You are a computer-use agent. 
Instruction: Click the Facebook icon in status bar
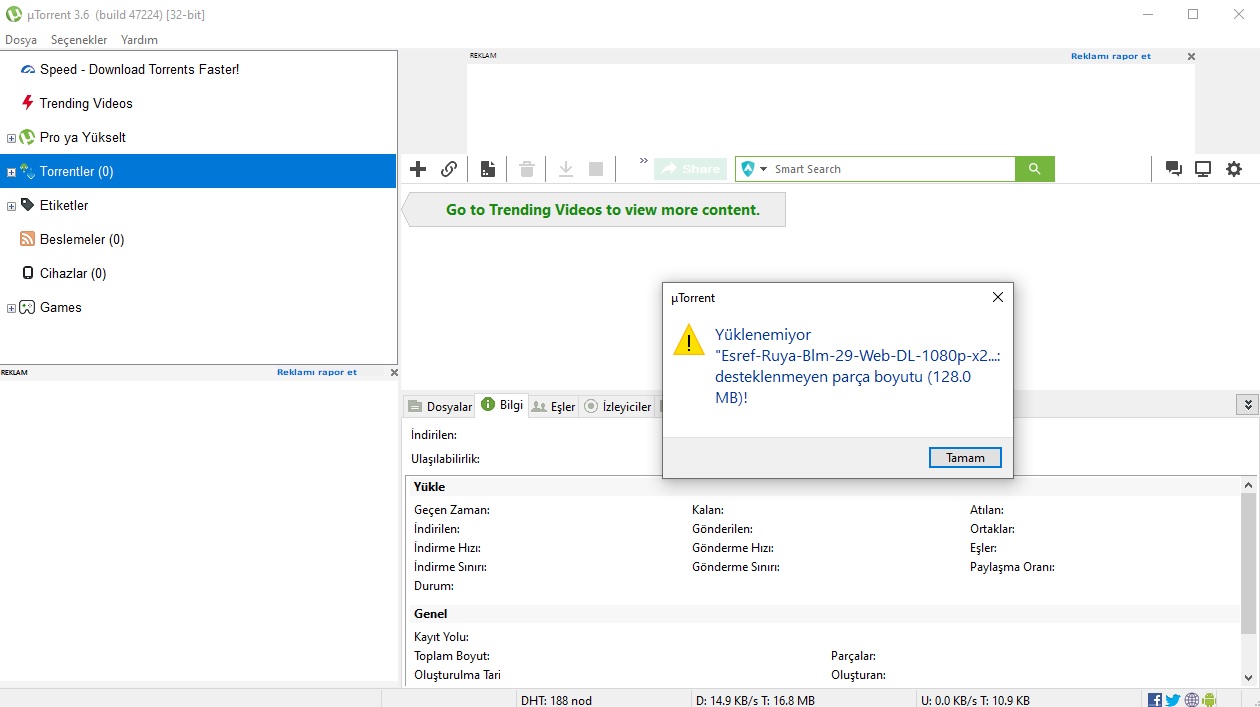(x=1155, y=700)
